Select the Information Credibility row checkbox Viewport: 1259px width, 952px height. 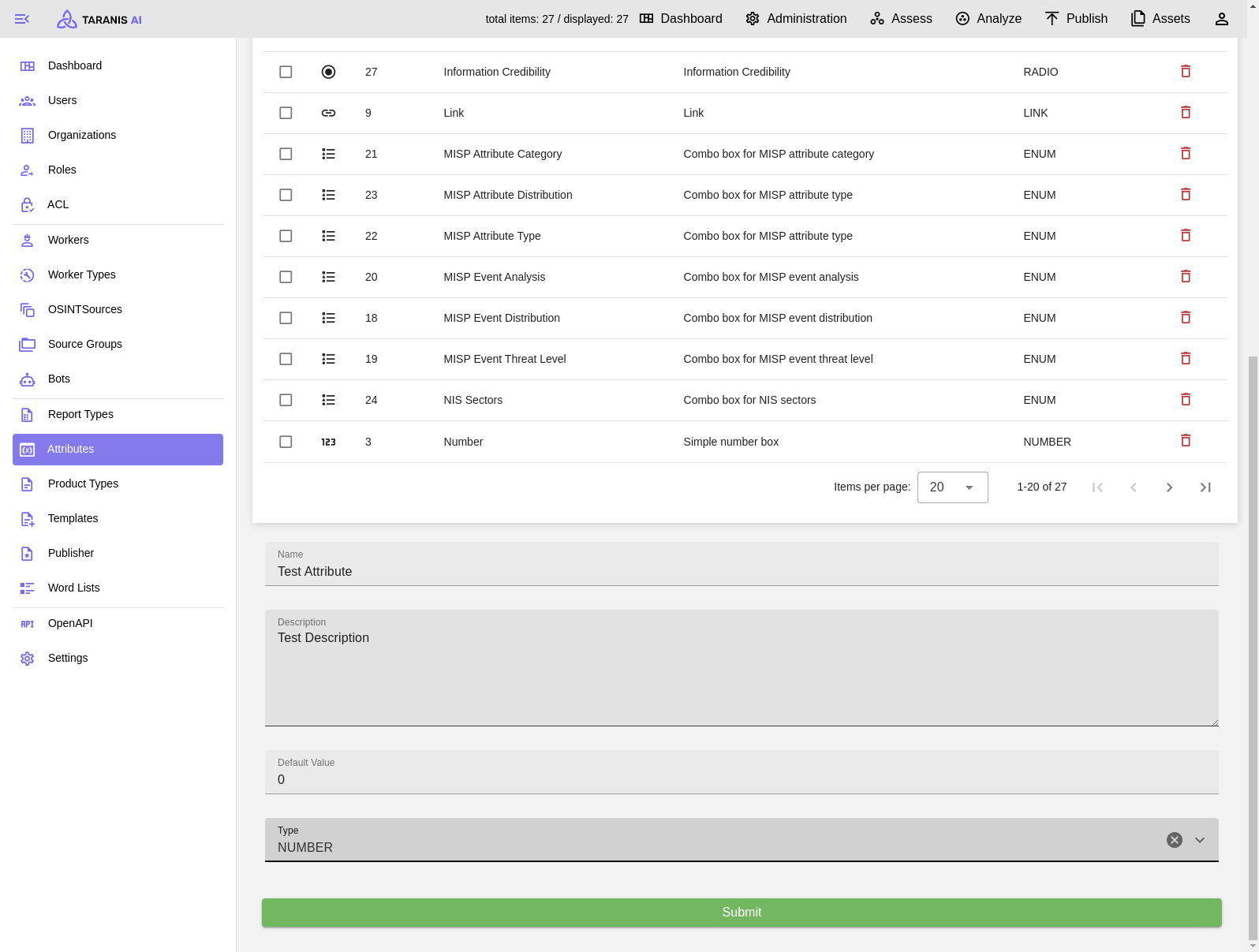pyautogui.click(x=286, y=72)
